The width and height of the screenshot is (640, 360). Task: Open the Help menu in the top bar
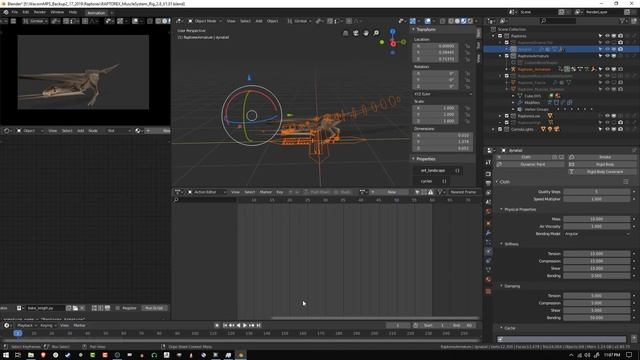[x=73, y=12]
